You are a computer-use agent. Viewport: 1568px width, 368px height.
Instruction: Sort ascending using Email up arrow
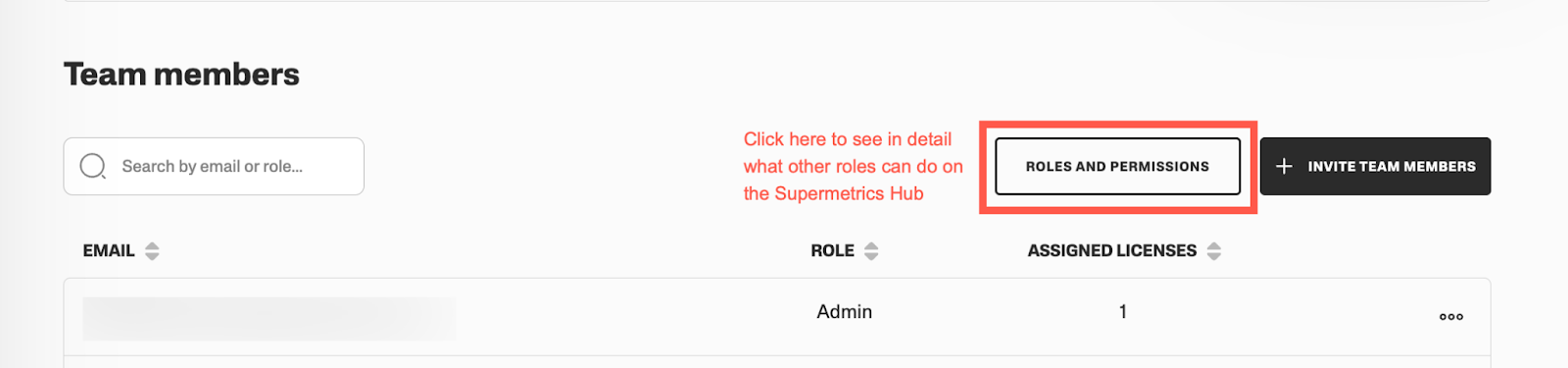tap(152, 245)
